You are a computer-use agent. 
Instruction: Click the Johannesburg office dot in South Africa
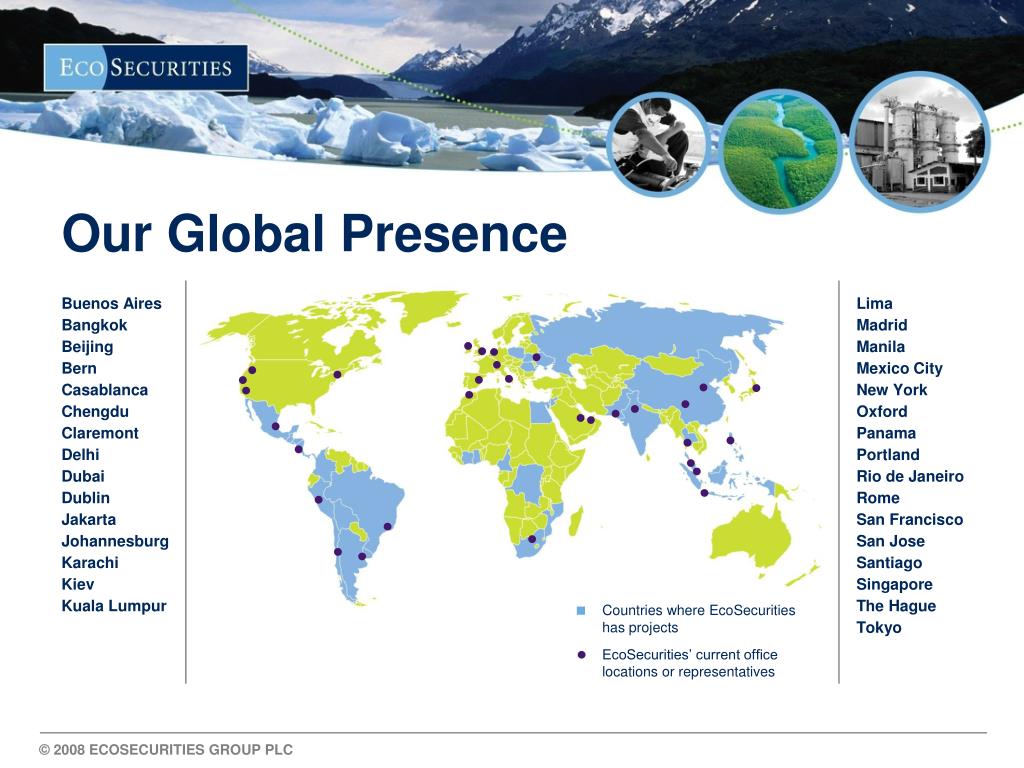pyautogui.click(x=532, y=539)
